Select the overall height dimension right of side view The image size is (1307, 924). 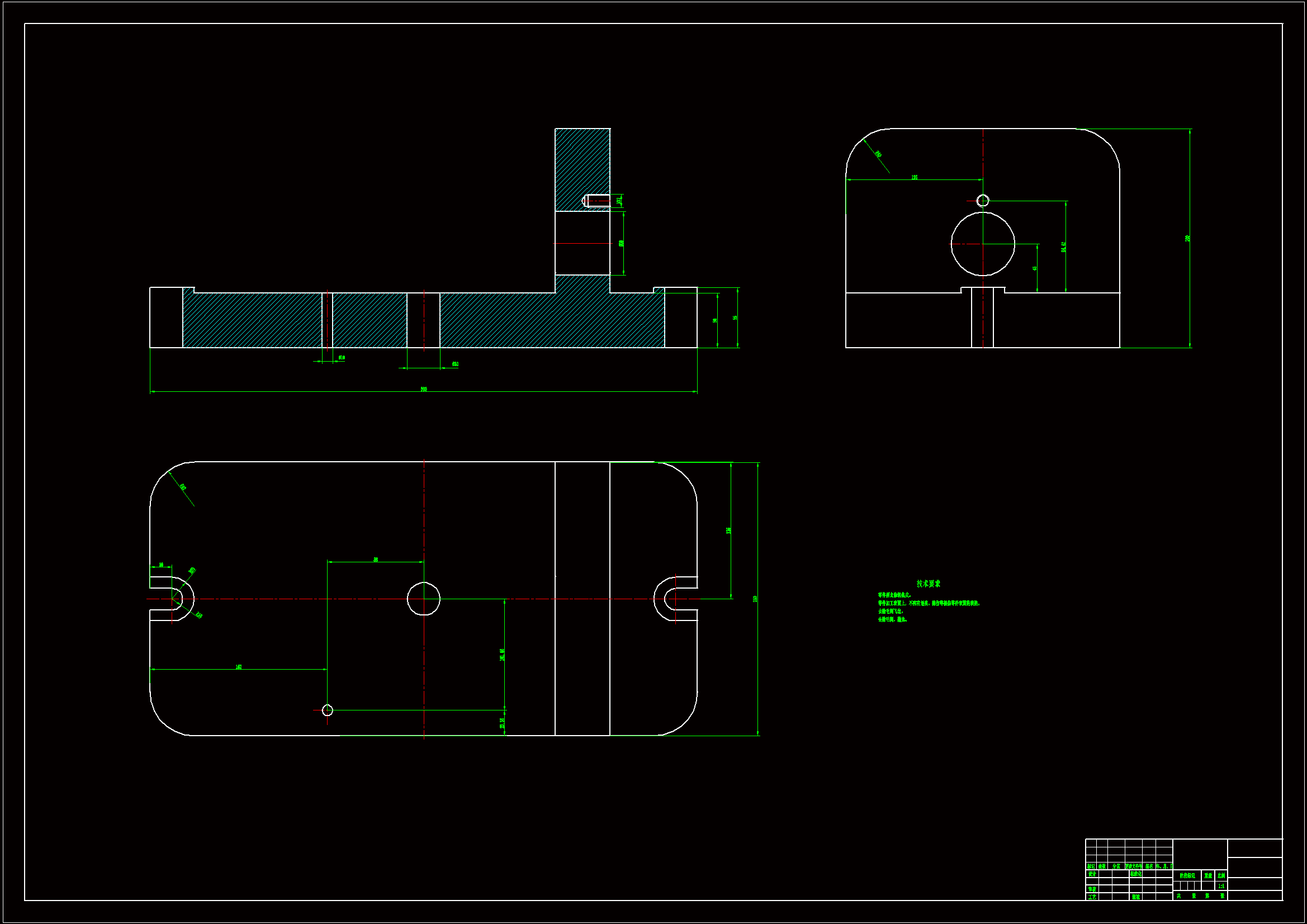[1187, 238]
